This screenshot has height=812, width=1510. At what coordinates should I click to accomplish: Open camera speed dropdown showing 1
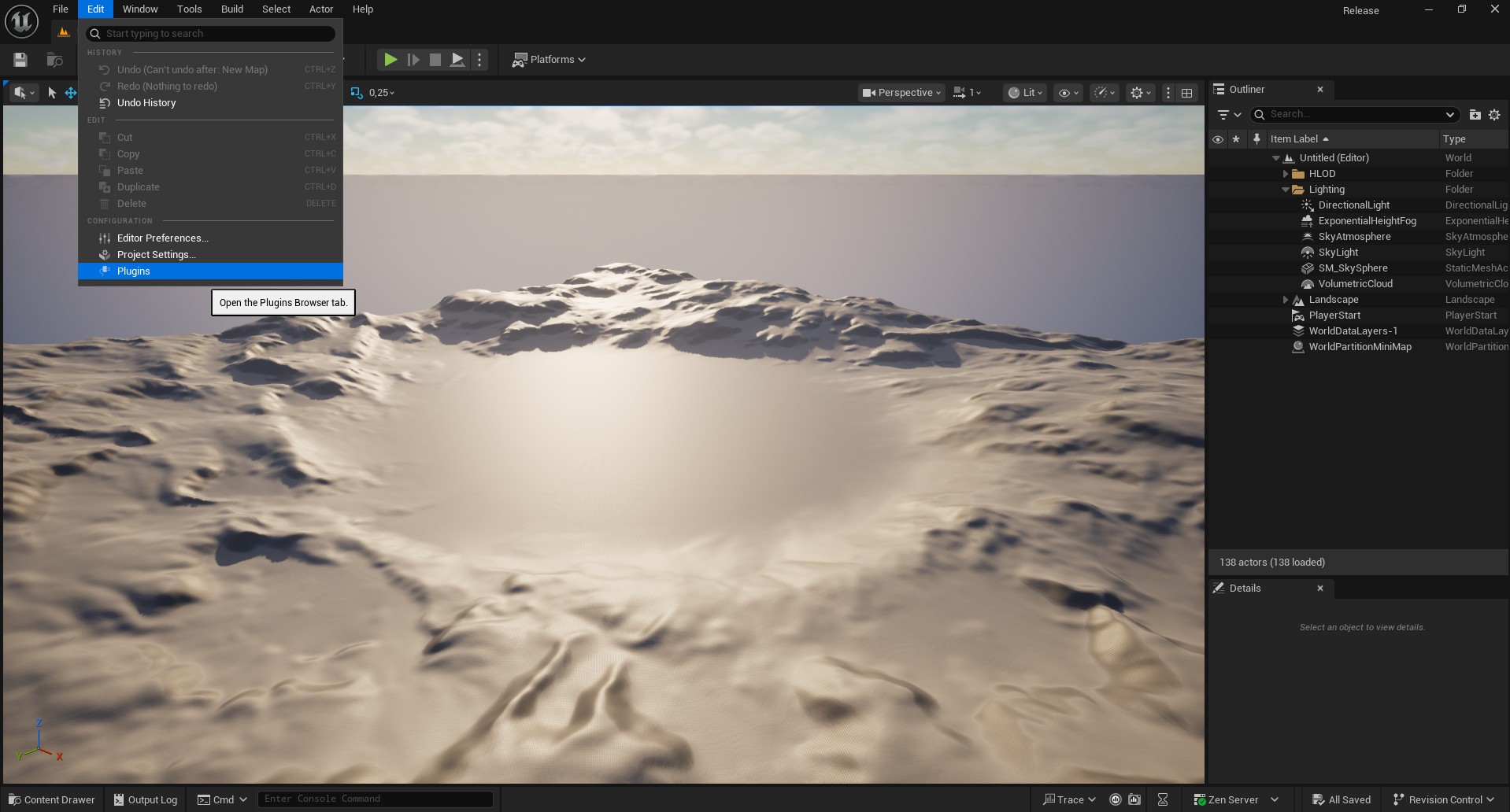pyautogui.click(x=967, y=93)
